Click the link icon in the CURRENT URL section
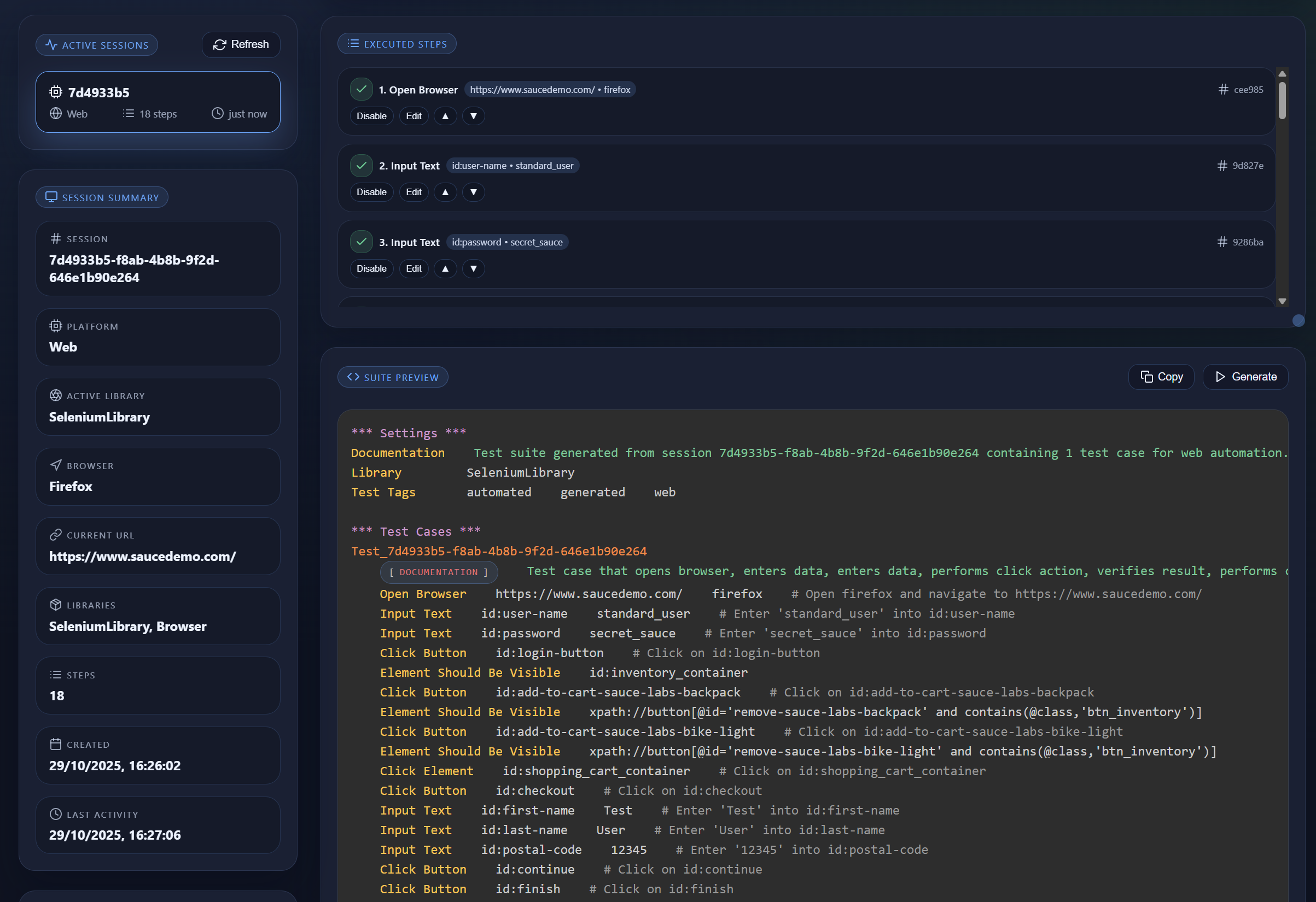Image resolution: width=1316 pixels, height=902 pixels. tap(56, 534)
